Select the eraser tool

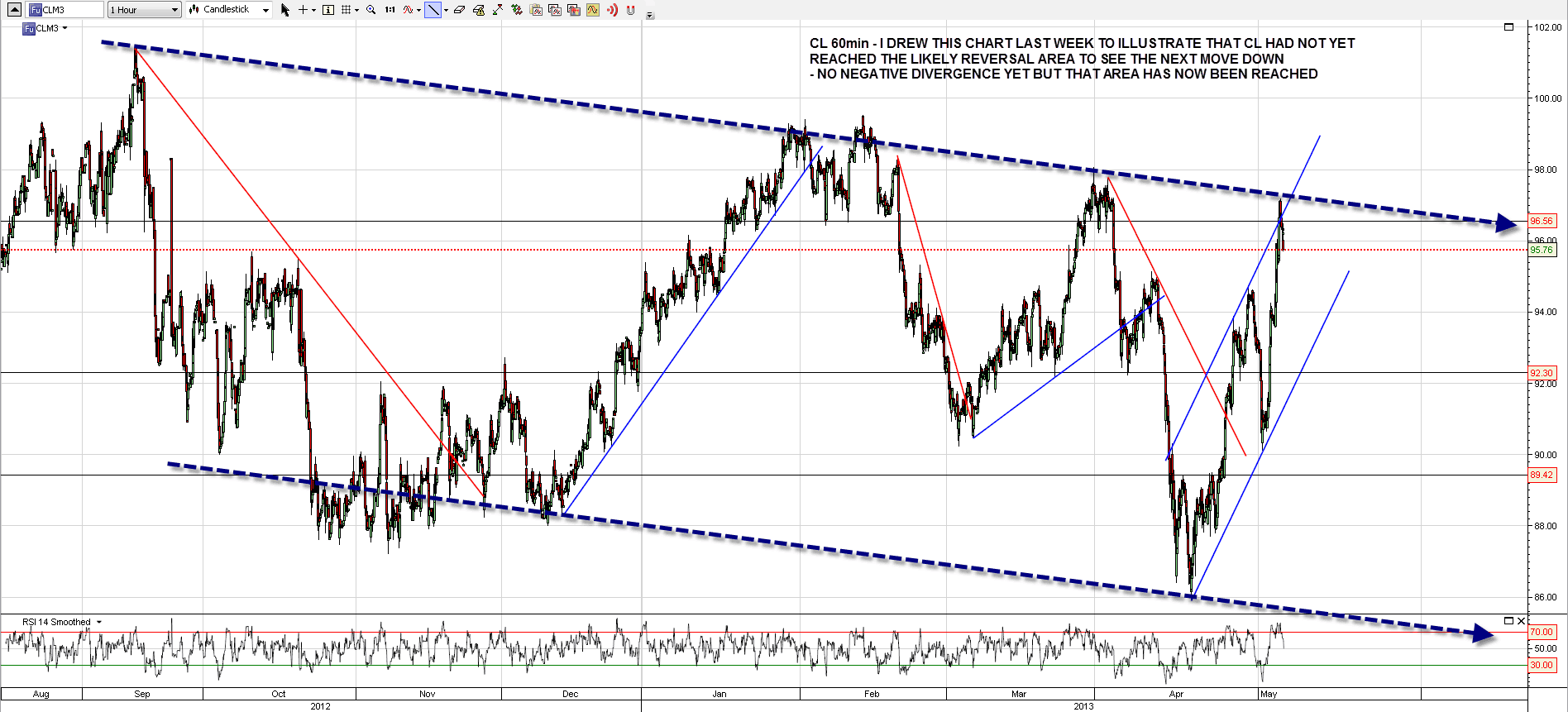[x=459, y=10]
